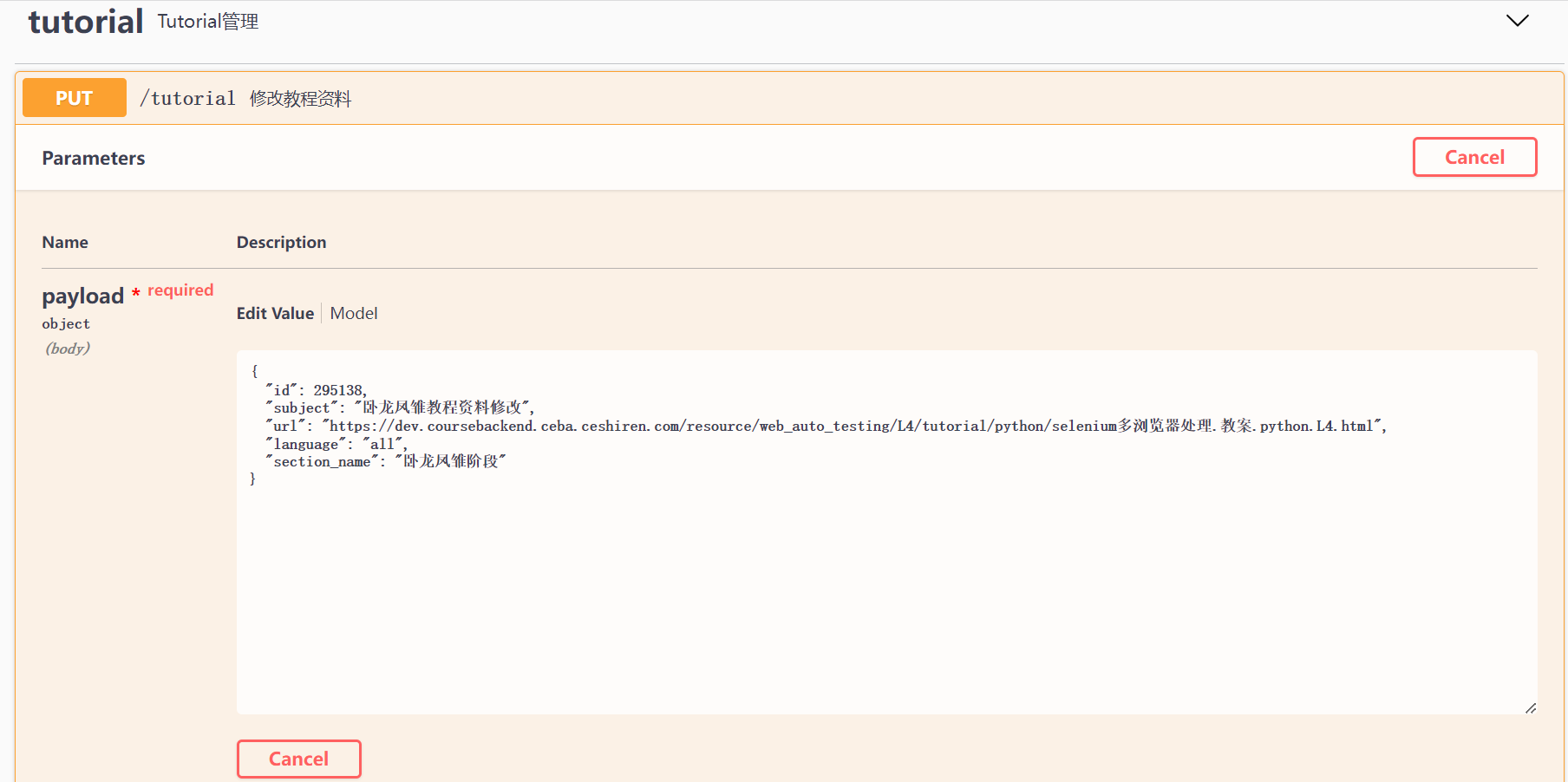Click the orange PUT method badge
Screen dimensions: 1568x782
tap(75, 98)
